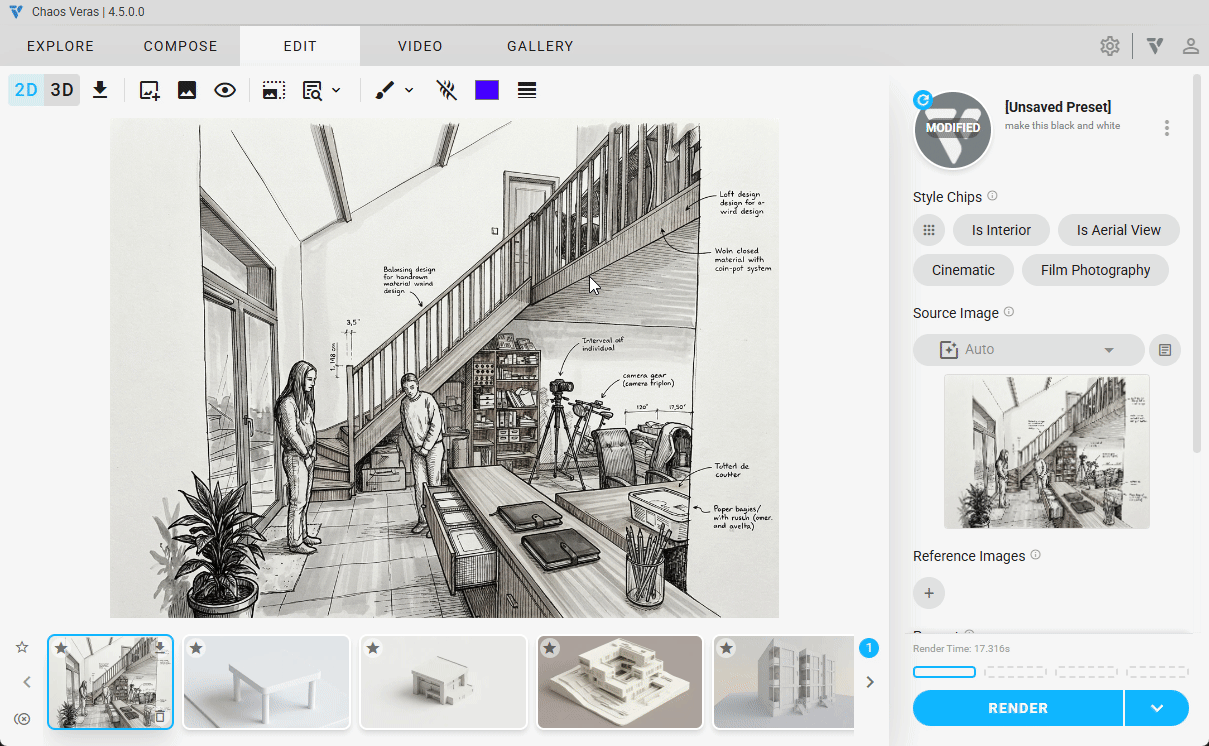Click the Veras logo icon near settings
The width and height of the screenshot is (1209, 746).
pos(1155,46)
